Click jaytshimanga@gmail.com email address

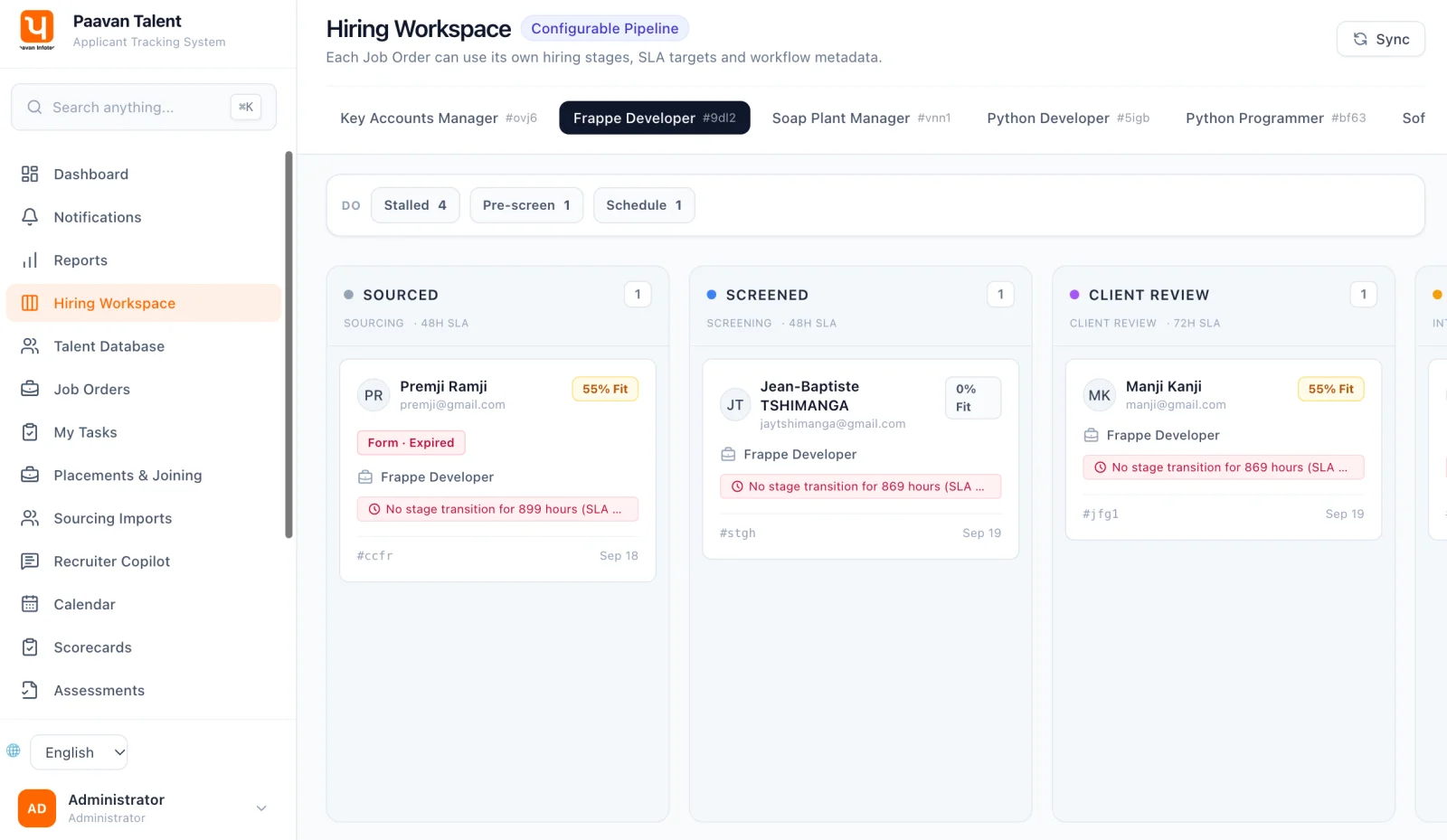point(833,424)
